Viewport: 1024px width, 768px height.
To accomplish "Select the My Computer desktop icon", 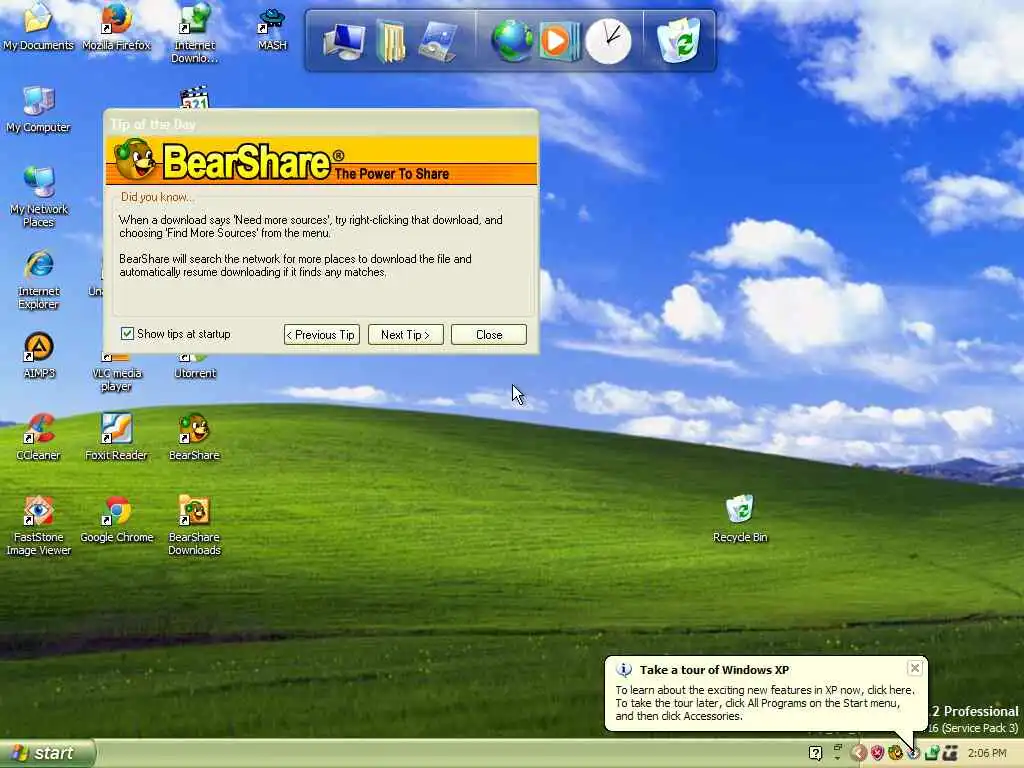I will coord(38,110).
